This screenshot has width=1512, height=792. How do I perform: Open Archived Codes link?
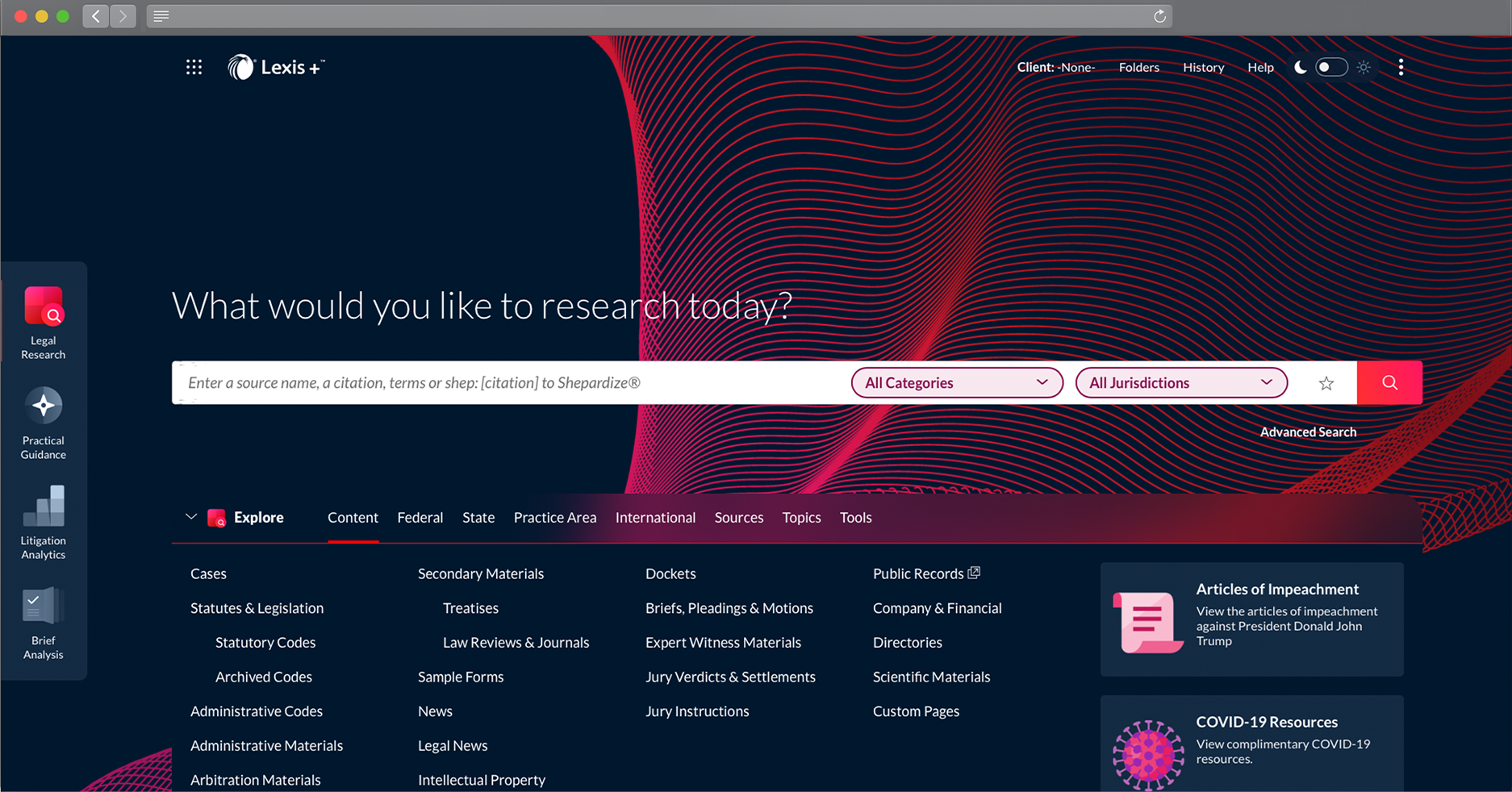click(x=264, y=677)
